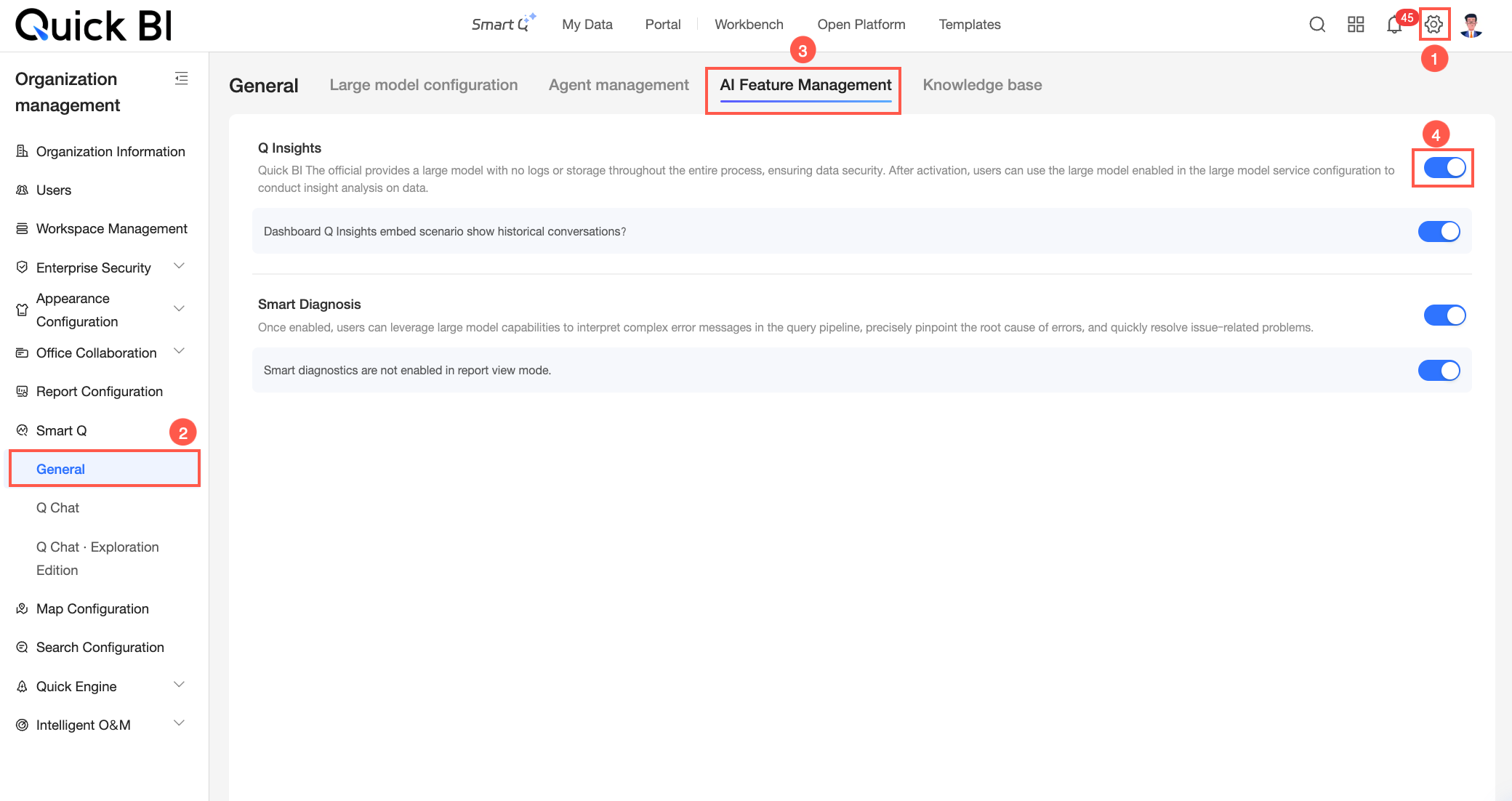Screen dimensions: 1512x801
Task: Open the search magnifier icon
Action: [x=1317, y=25]
